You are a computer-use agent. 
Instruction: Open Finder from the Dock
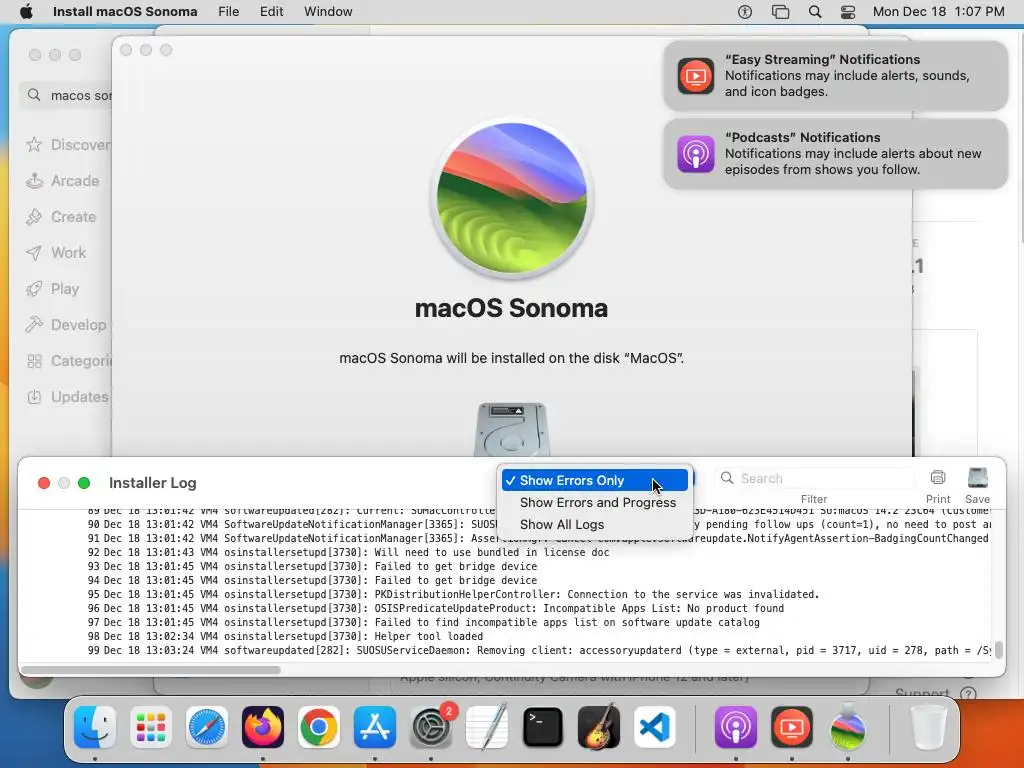pyautogui.click(x=95, y=727)
